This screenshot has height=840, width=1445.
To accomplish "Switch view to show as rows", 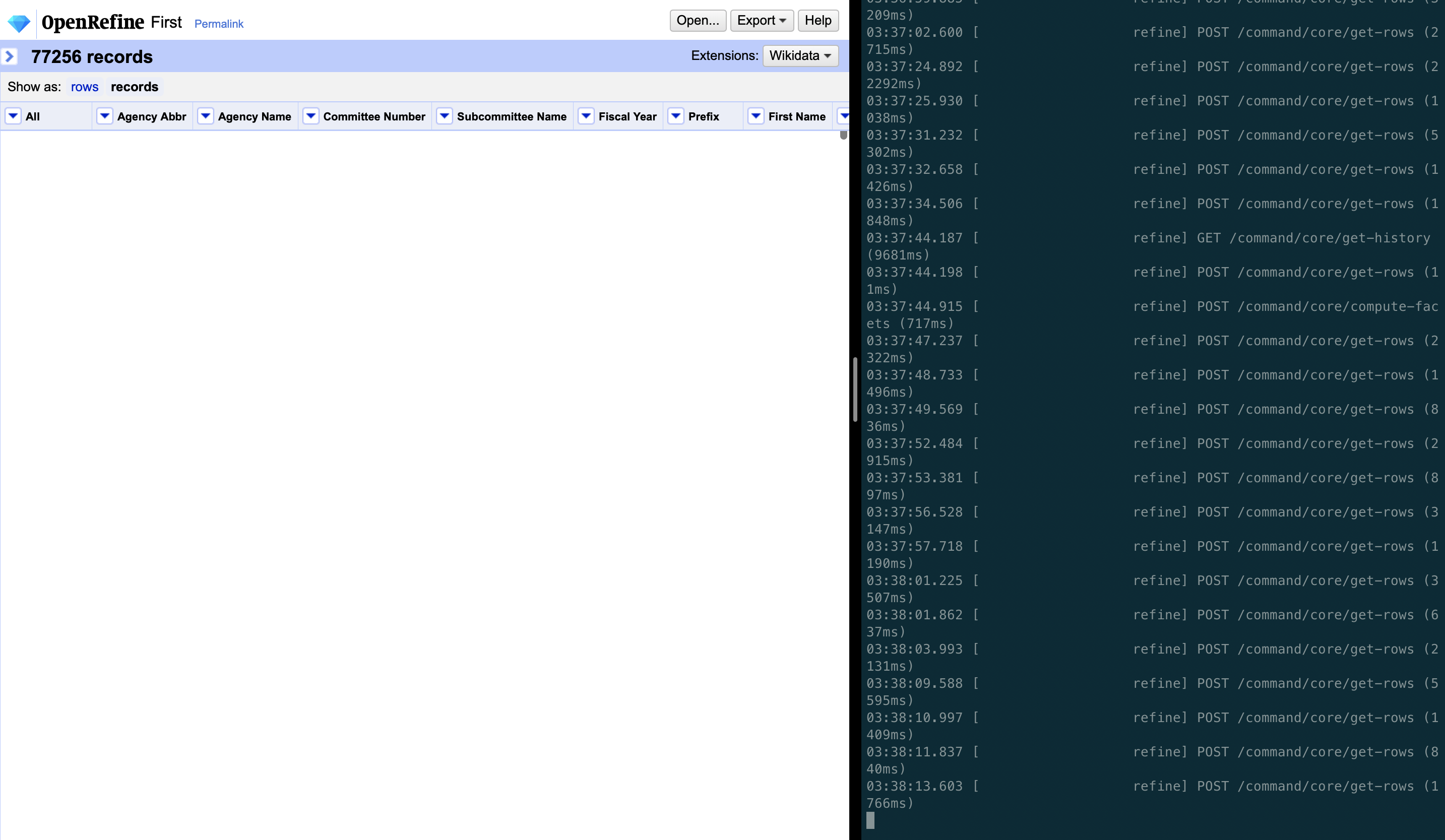I will tap(85, 87).
